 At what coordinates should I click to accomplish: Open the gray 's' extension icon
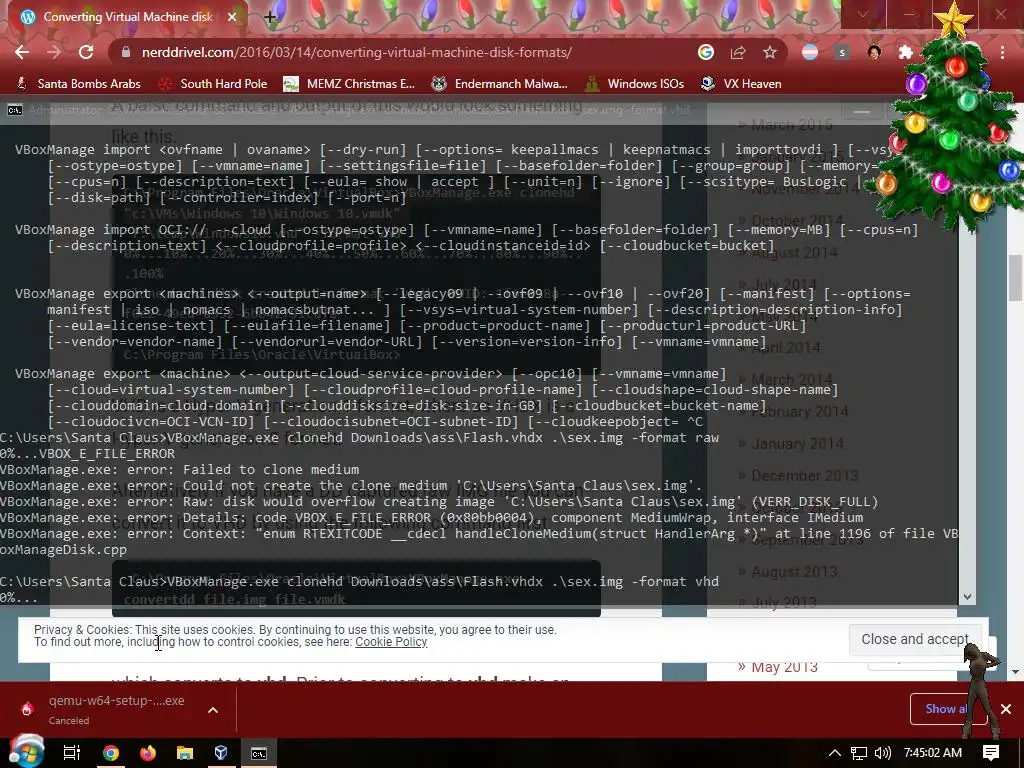(842, 52)
